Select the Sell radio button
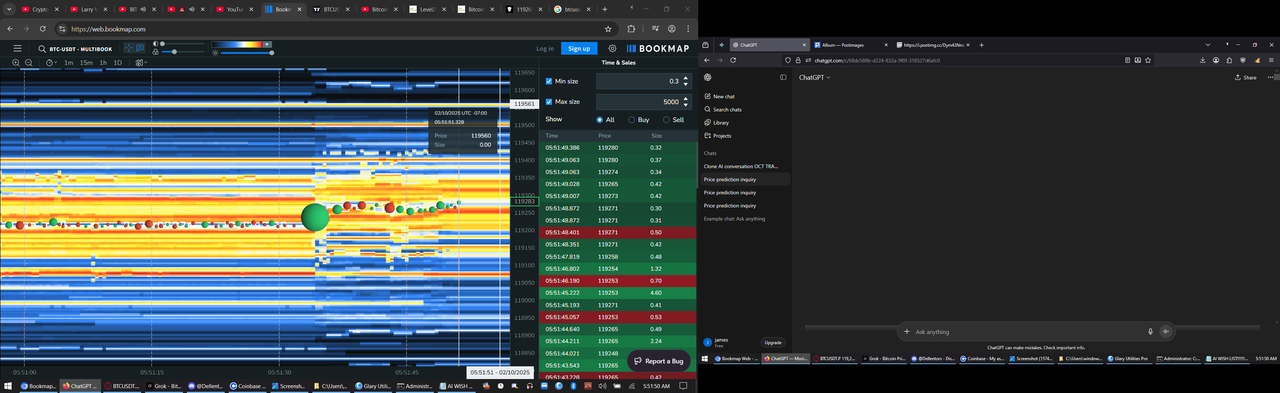Screen dimensions: 1280x393 [x=665, y=119]
